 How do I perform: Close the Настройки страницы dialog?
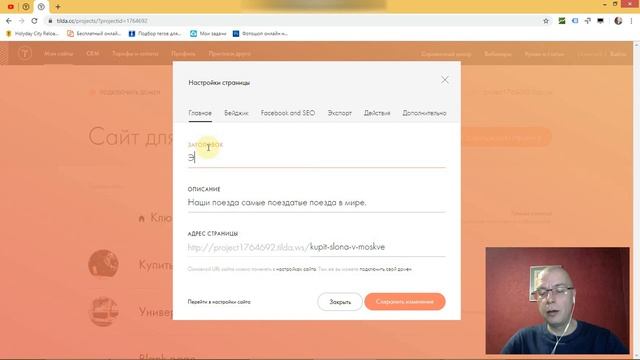(444, 80)
